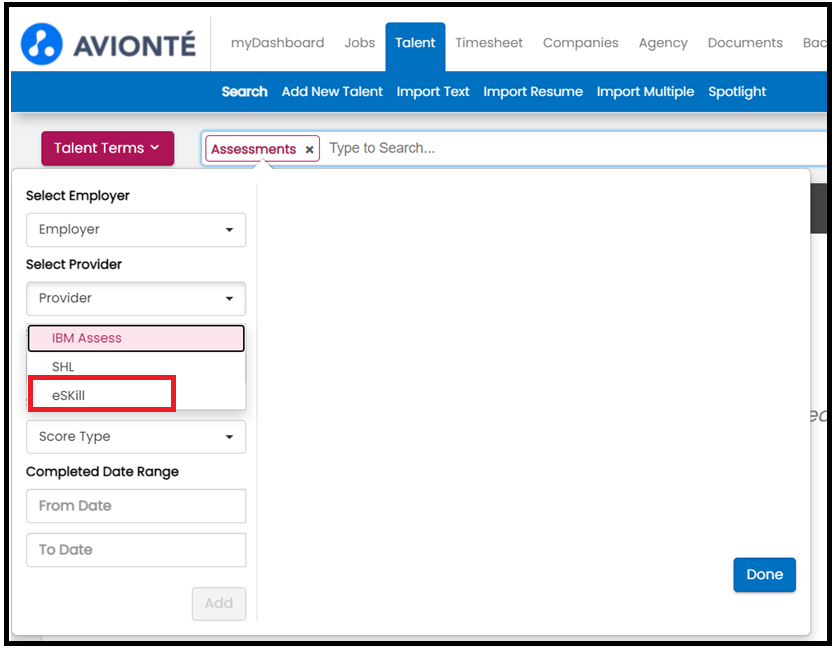The height and width of the screenshot is (649, 835).
Task: Open the Spotlight link
Action: point(737,92)
